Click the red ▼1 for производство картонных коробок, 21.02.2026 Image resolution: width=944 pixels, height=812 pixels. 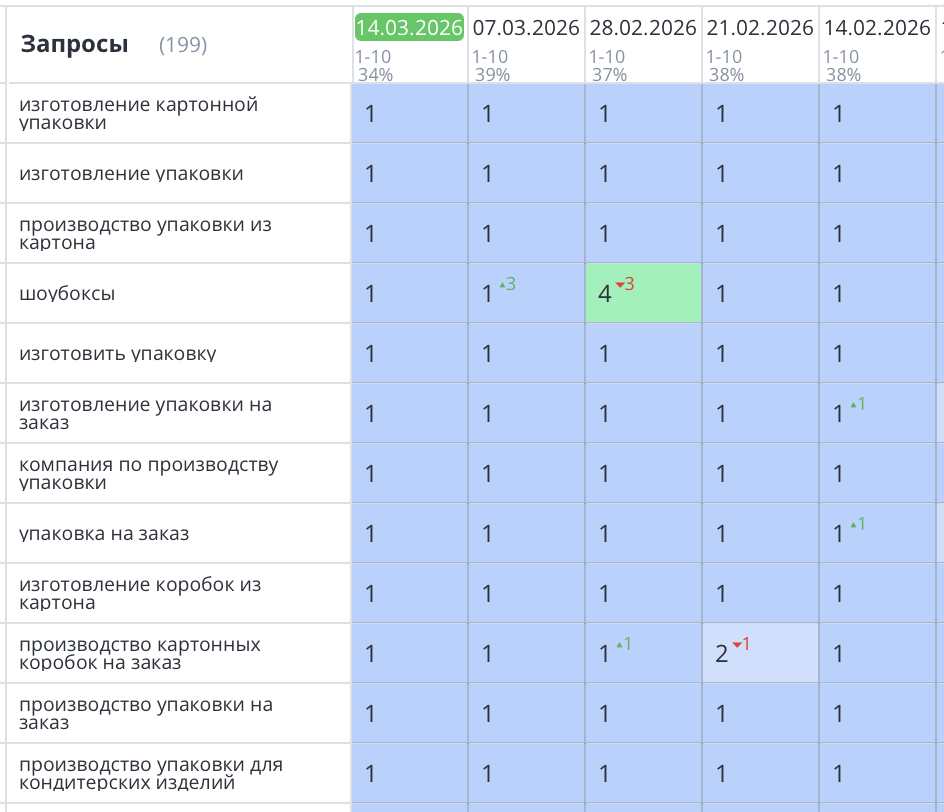click(x=740, y=644)
